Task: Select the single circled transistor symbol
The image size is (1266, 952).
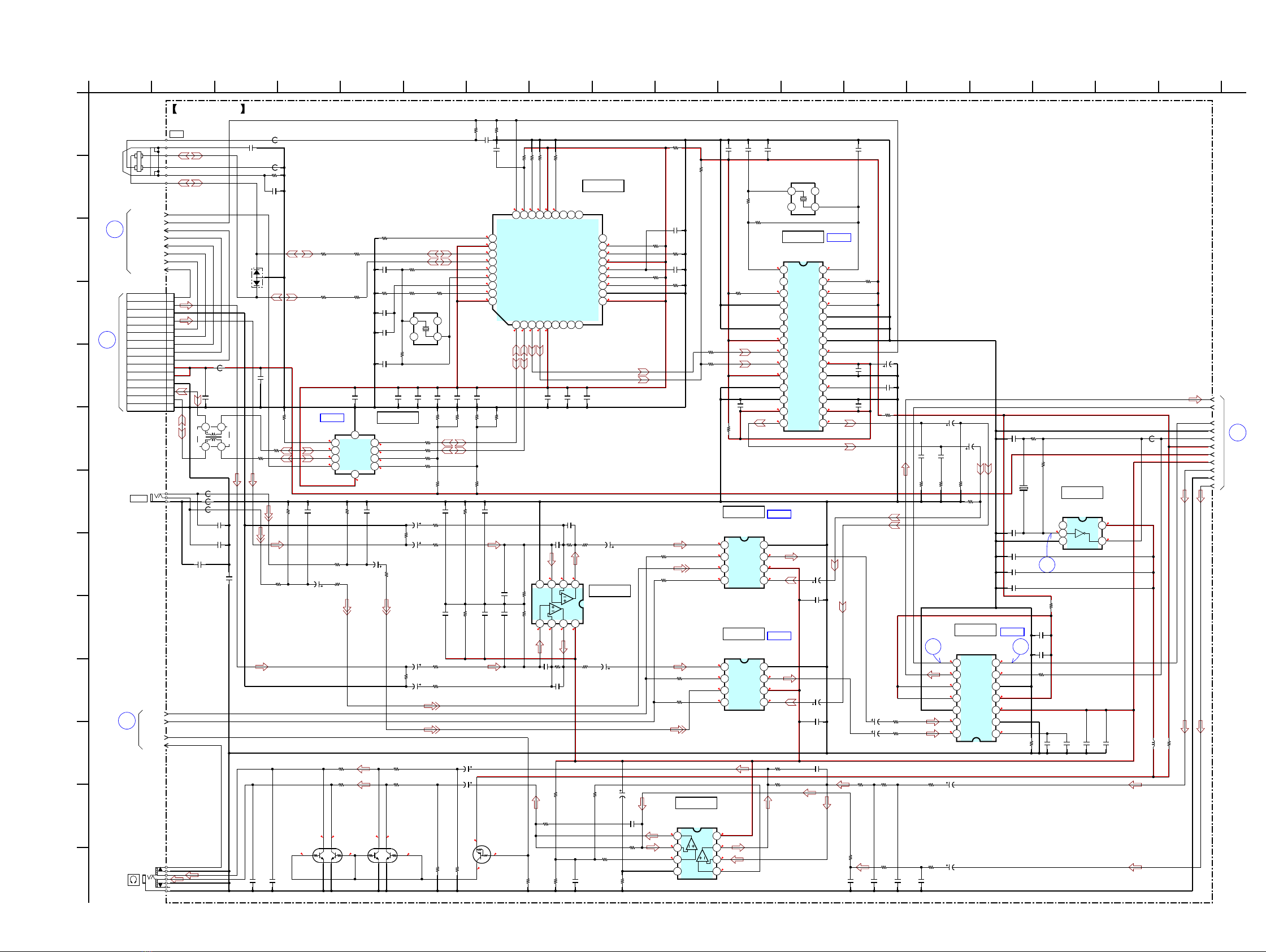Action: pos(482,854)
